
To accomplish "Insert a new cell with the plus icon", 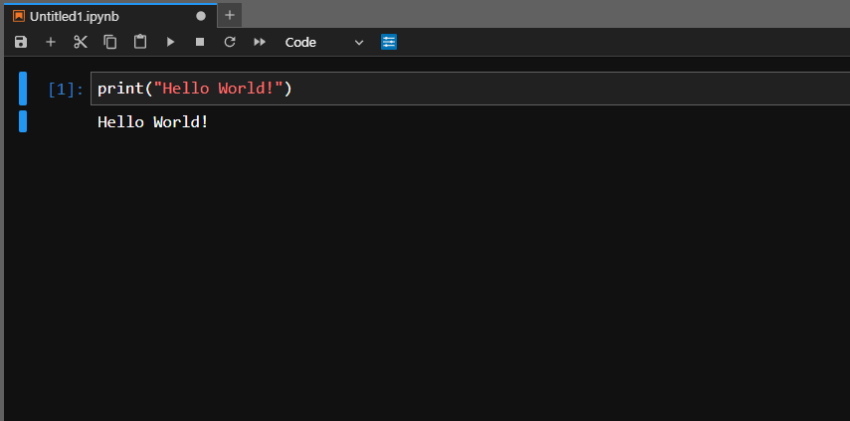I will tap(50, 42).
